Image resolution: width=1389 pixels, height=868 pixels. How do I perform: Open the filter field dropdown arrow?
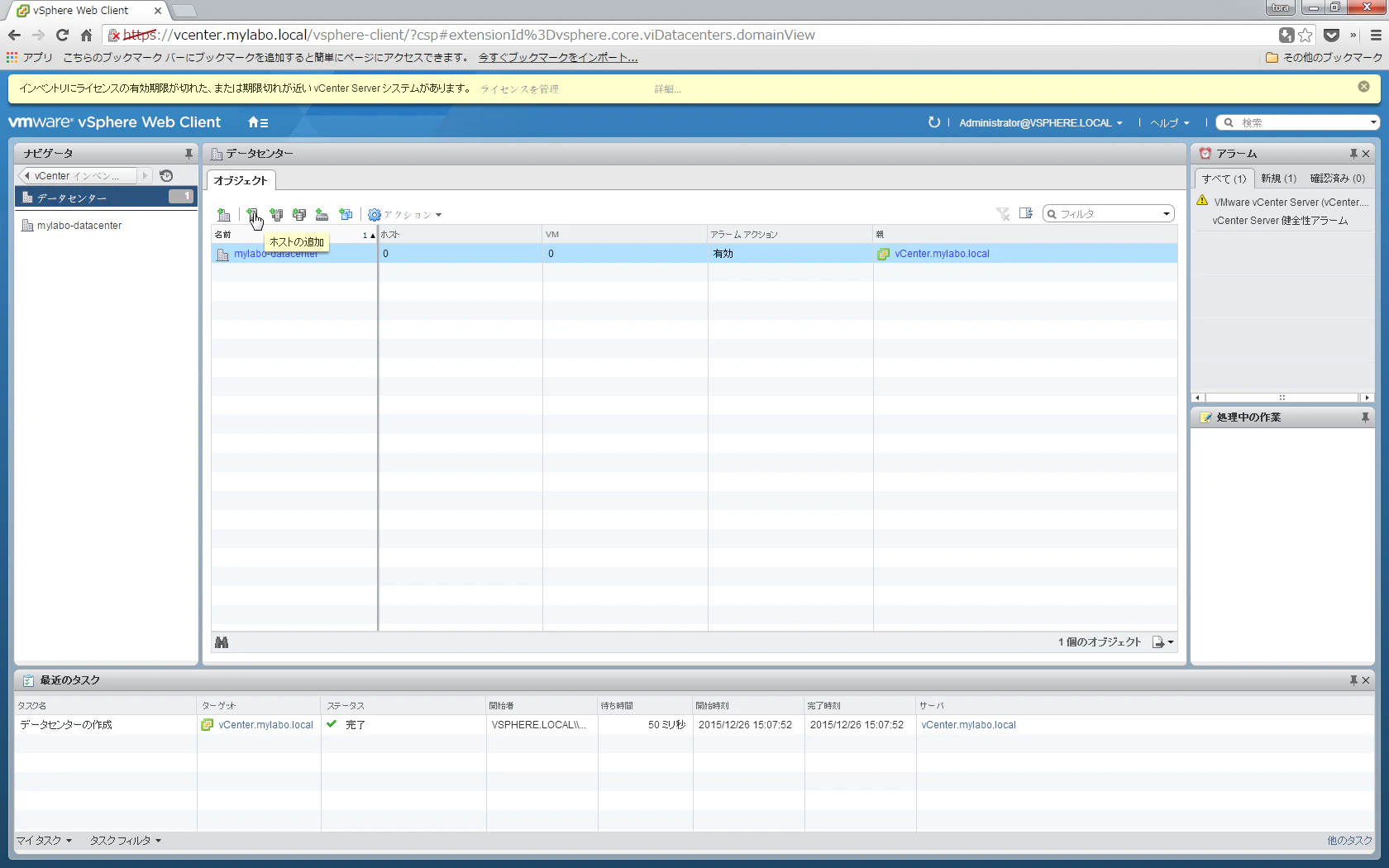coord(1167,214)
